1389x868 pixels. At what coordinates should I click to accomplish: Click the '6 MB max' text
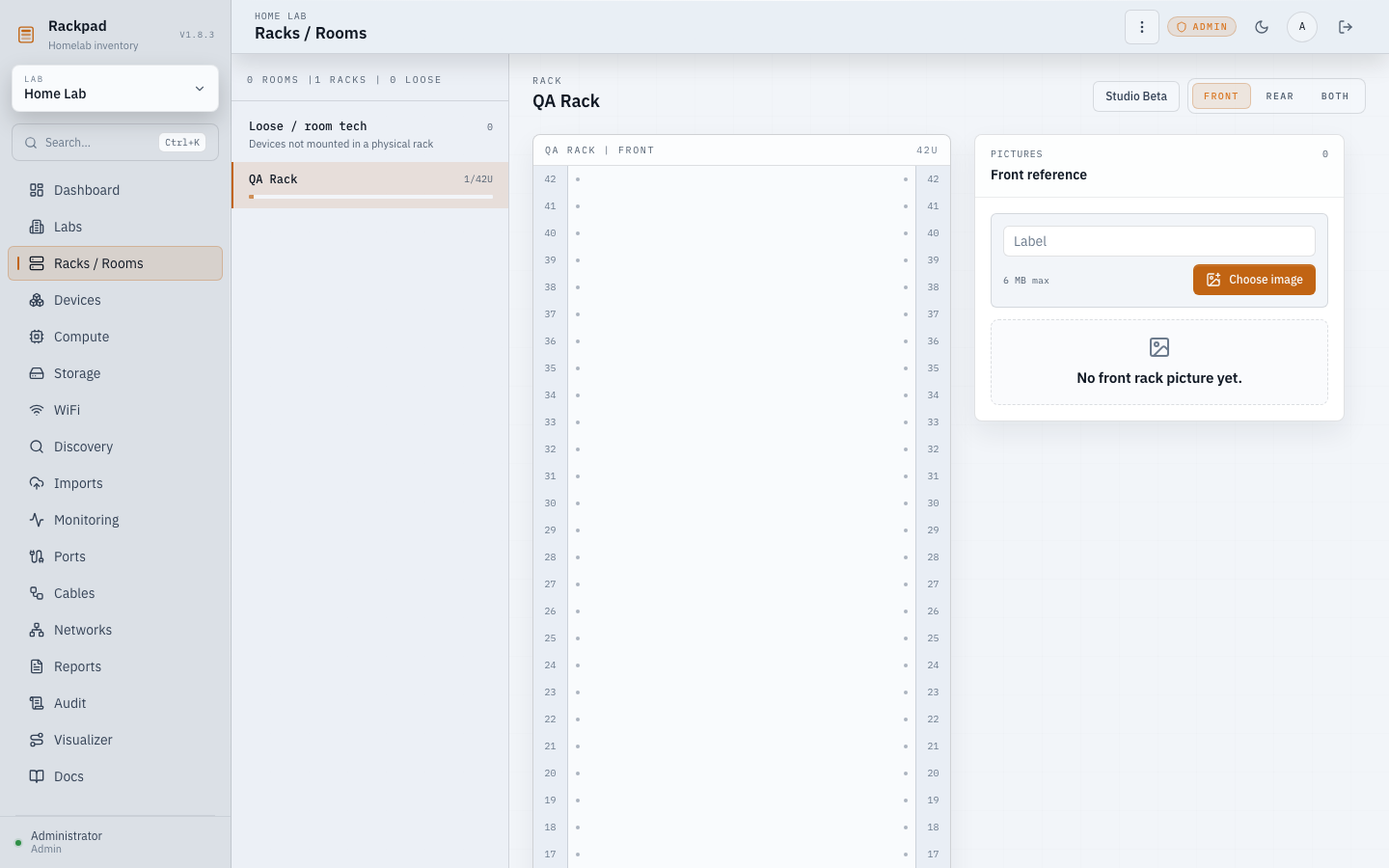click(x=1026, y=281)
